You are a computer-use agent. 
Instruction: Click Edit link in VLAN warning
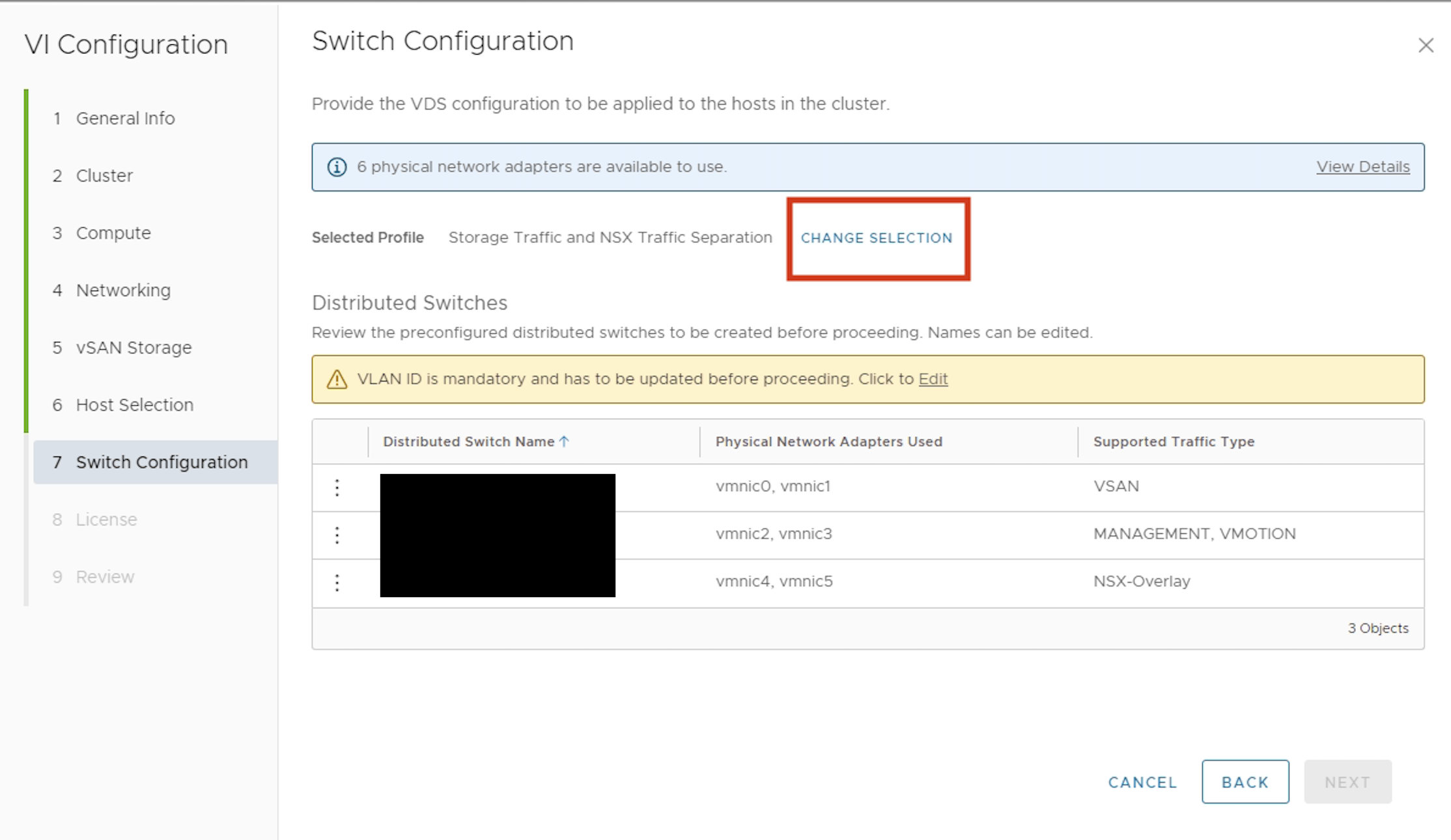pos(933,379)
